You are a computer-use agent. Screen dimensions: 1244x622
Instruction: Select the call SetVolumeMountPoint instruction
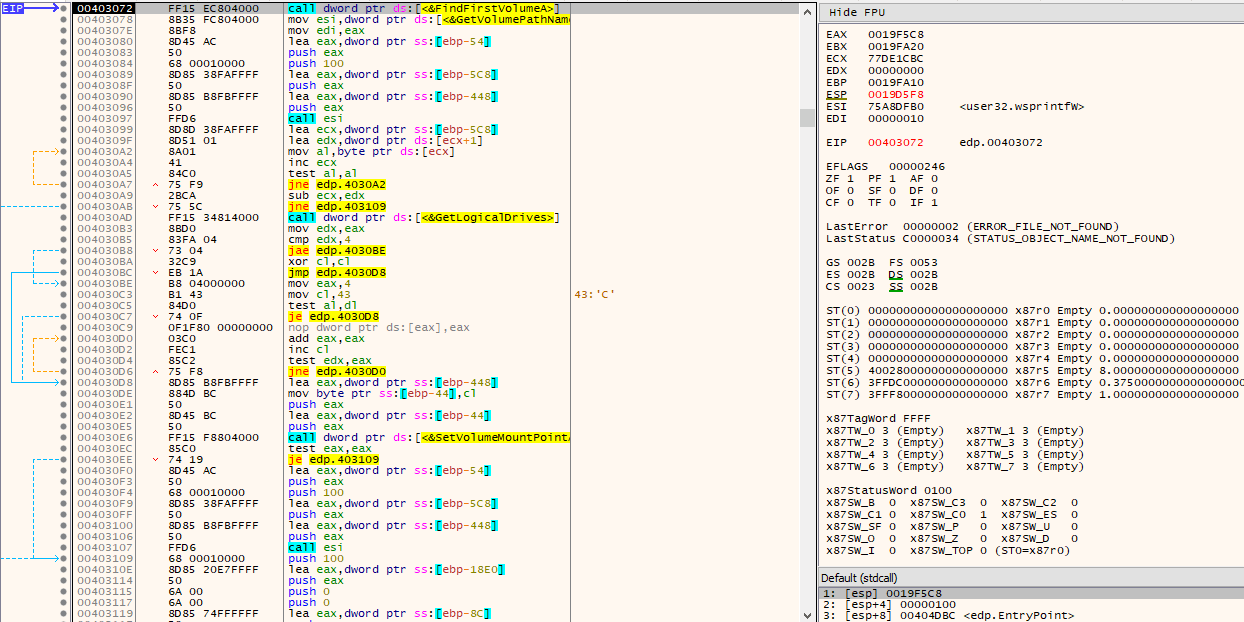pyautogui.click(x=429, y=437)
